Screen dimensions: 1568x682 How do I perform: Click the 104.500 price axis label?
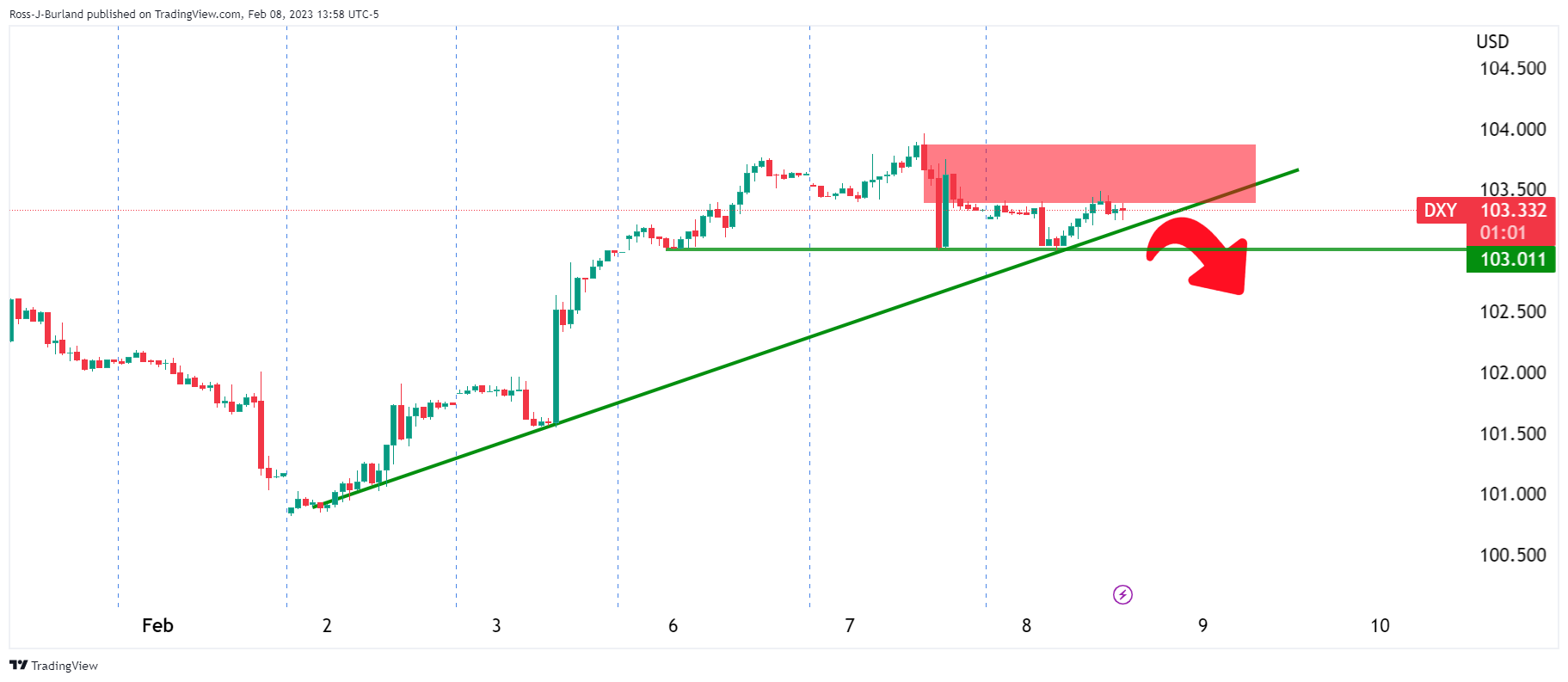1512,69
